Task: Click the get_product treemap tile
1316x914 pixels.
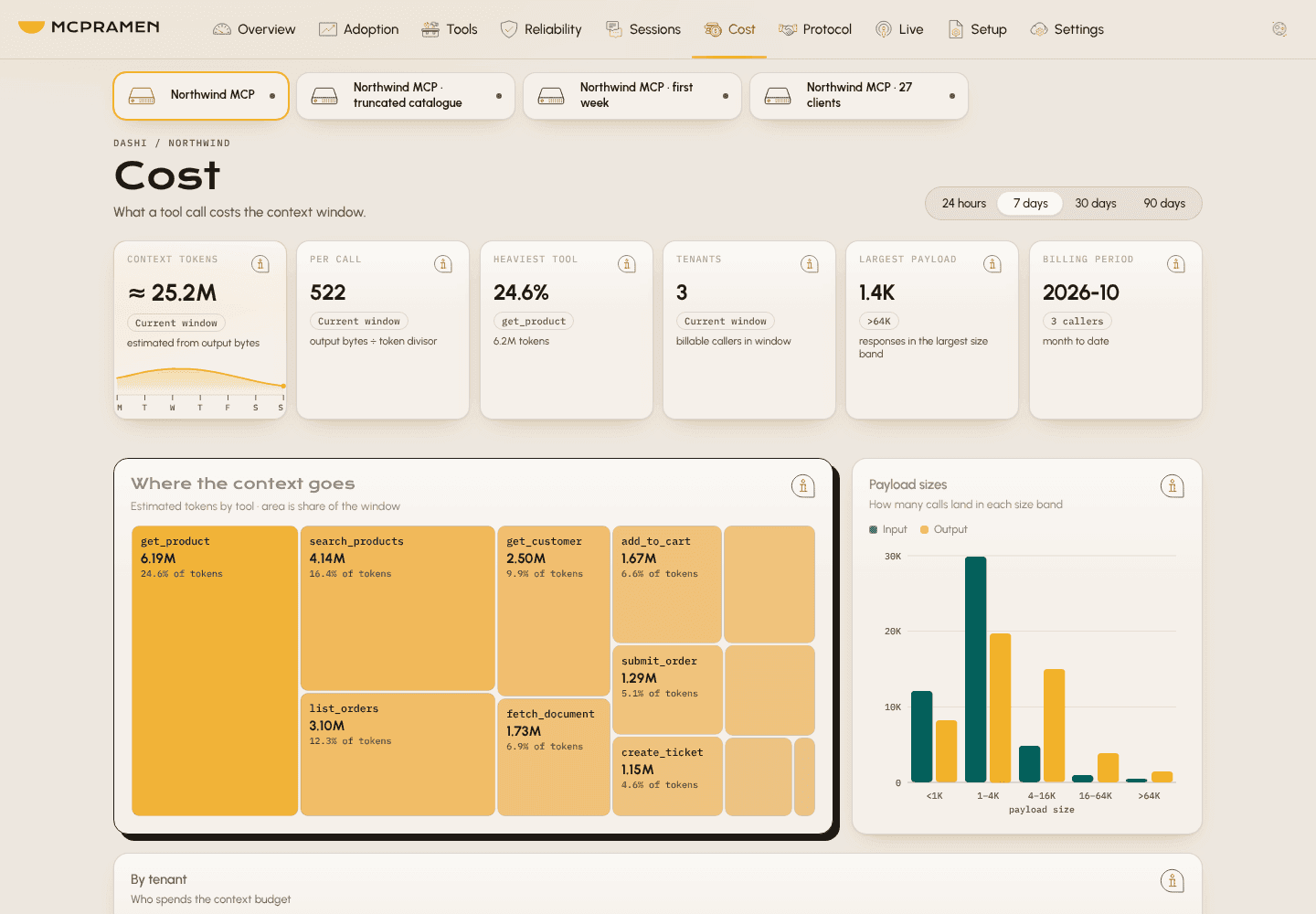Action: 215,671
